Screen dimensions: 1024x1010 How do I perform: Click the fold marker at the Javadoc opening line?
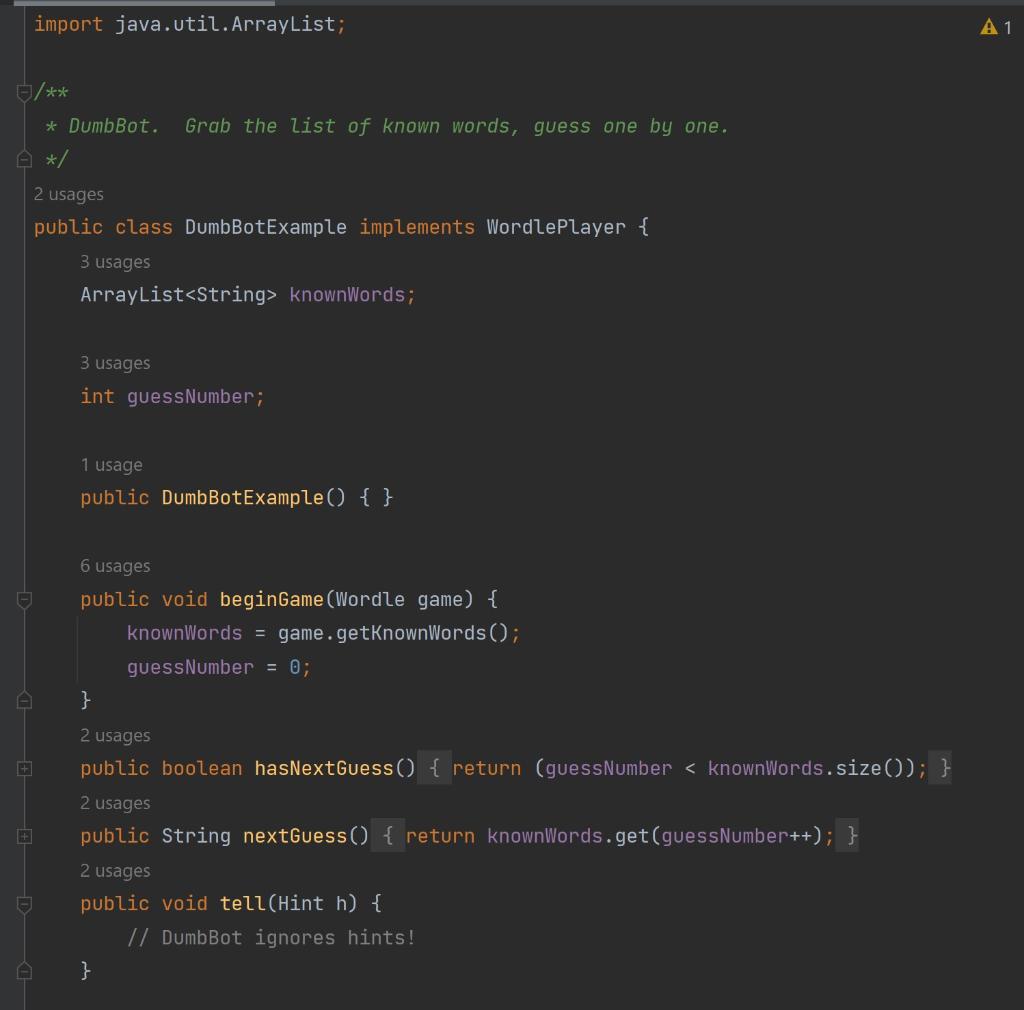click(22, 90)
